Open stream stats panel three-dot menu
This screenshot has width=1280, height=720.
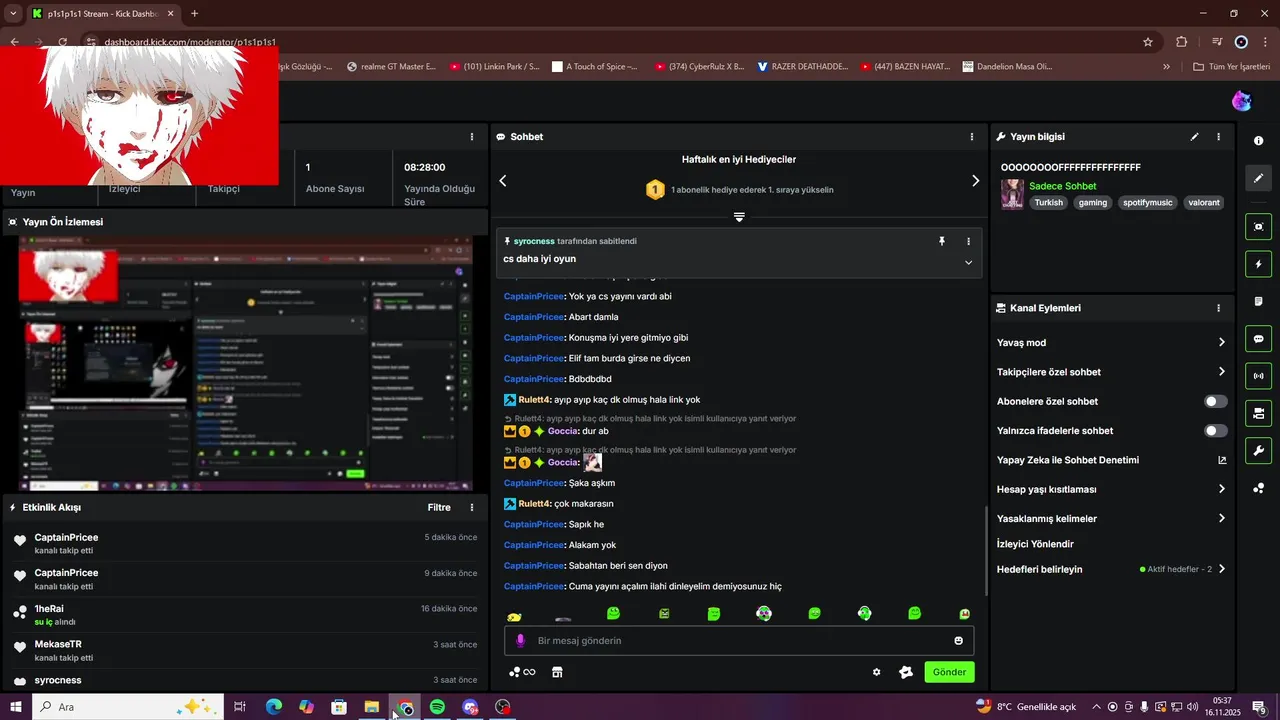(472, 137)
